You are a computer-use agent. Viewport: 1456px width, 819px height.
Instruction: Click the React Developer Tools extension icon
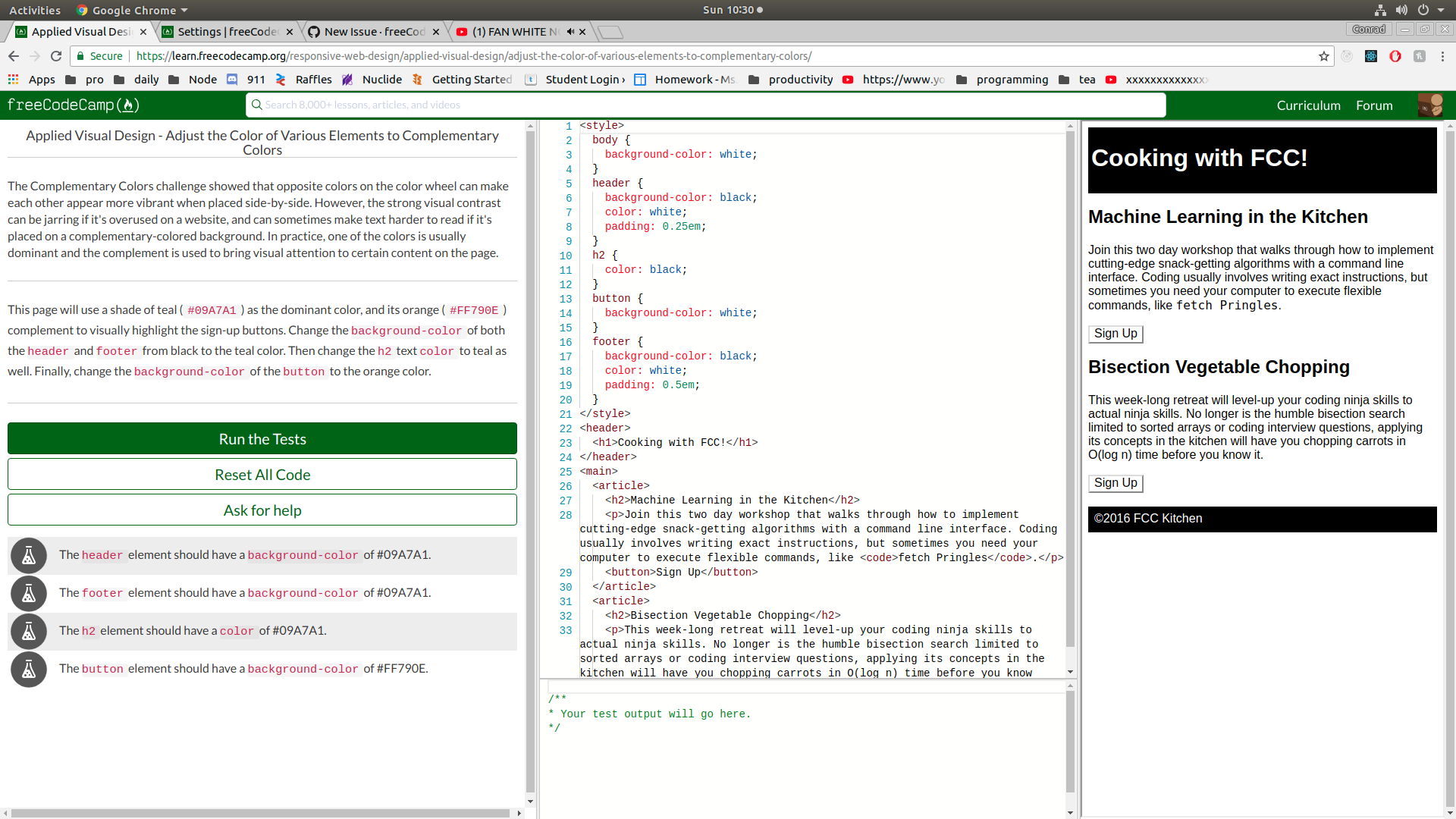tap(1371, 56)
